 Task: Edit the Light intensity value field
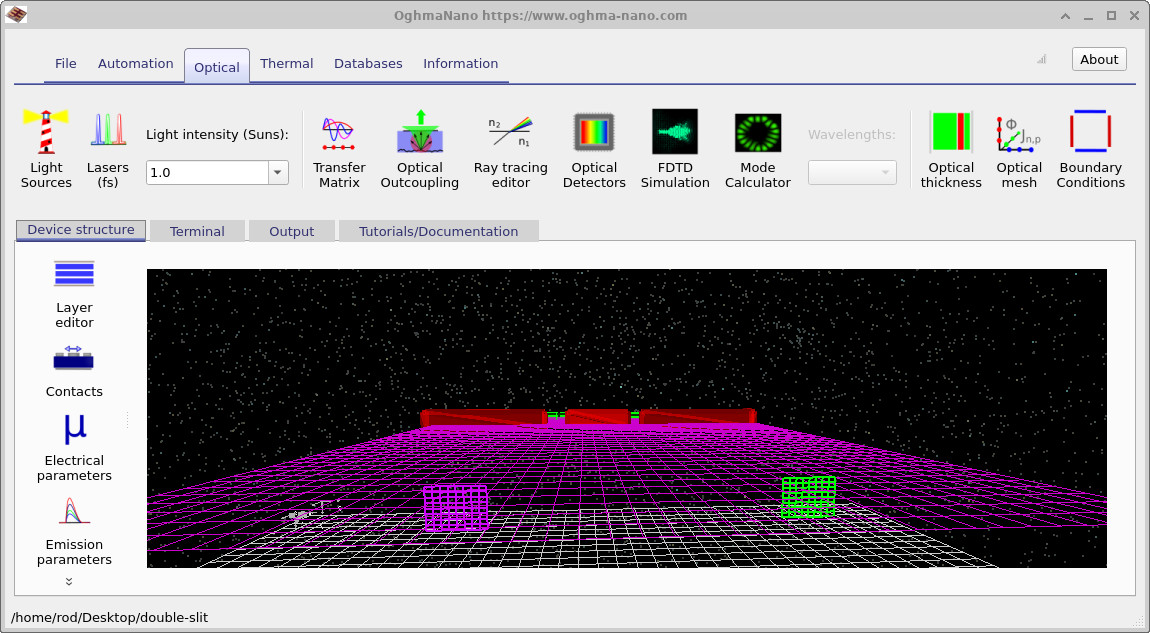coord(205,172)
